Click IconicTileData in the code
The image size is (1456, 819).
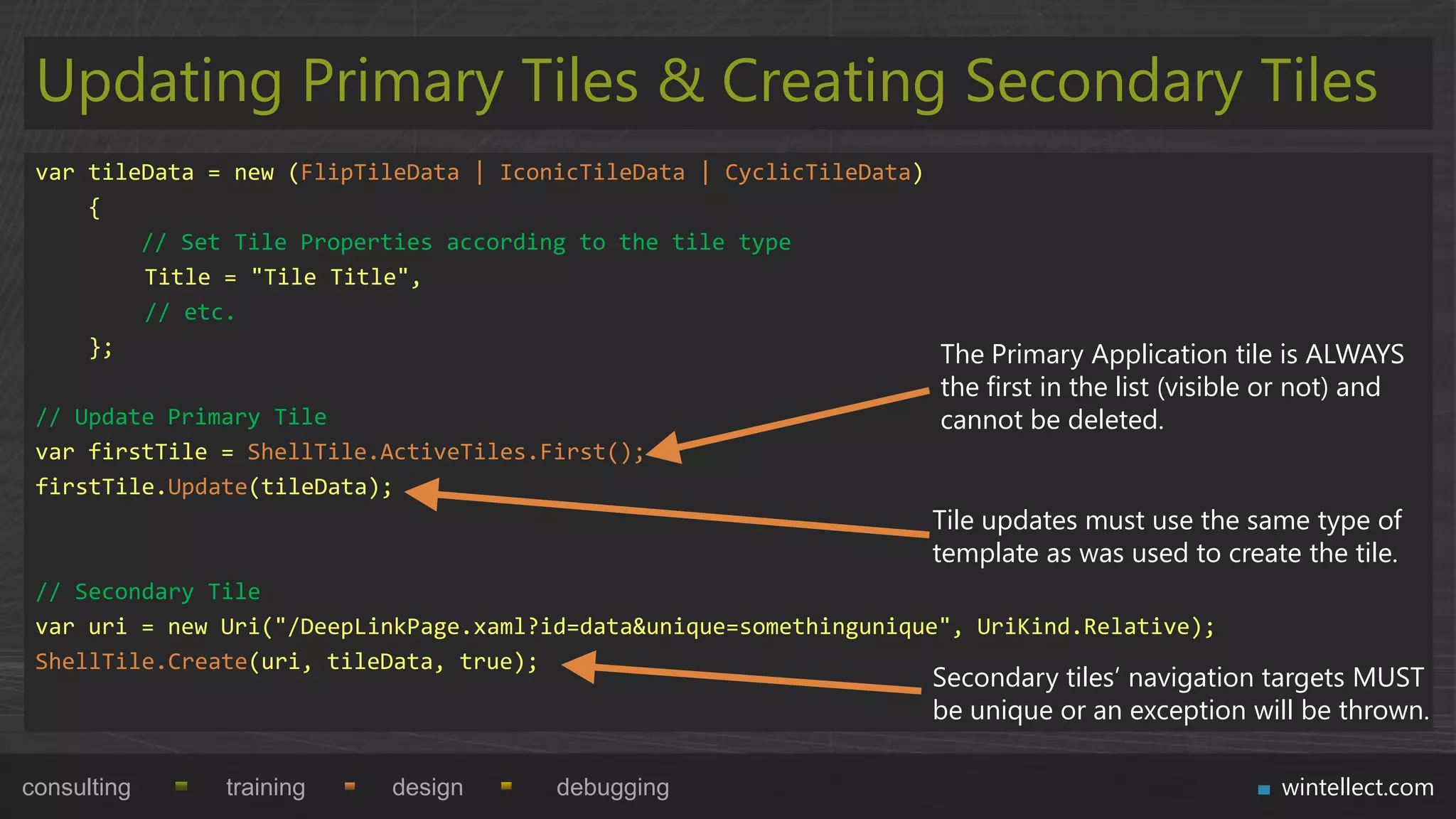(591, 173)
